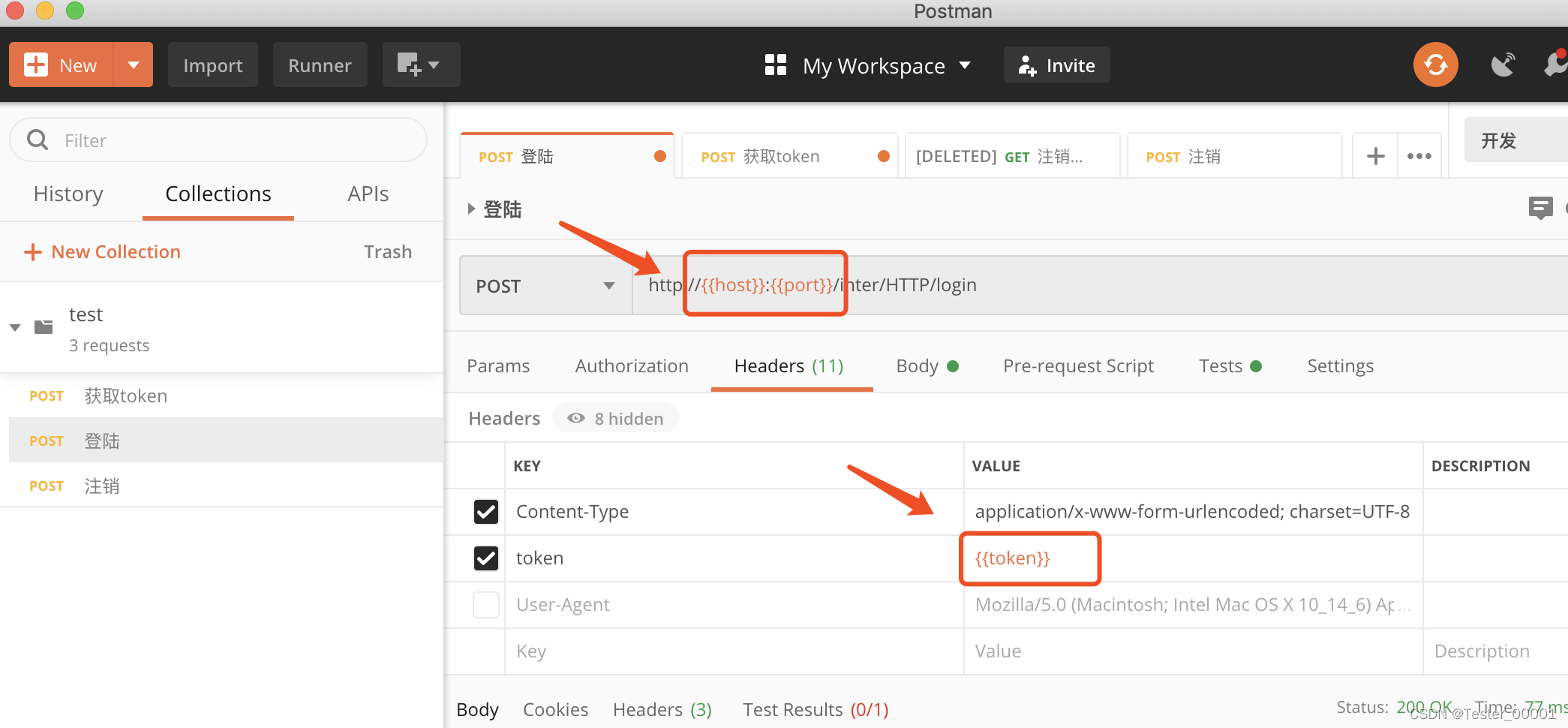Uncheck the Content-Type header checkbox
1568x728 pixels.
pos(486,512)
